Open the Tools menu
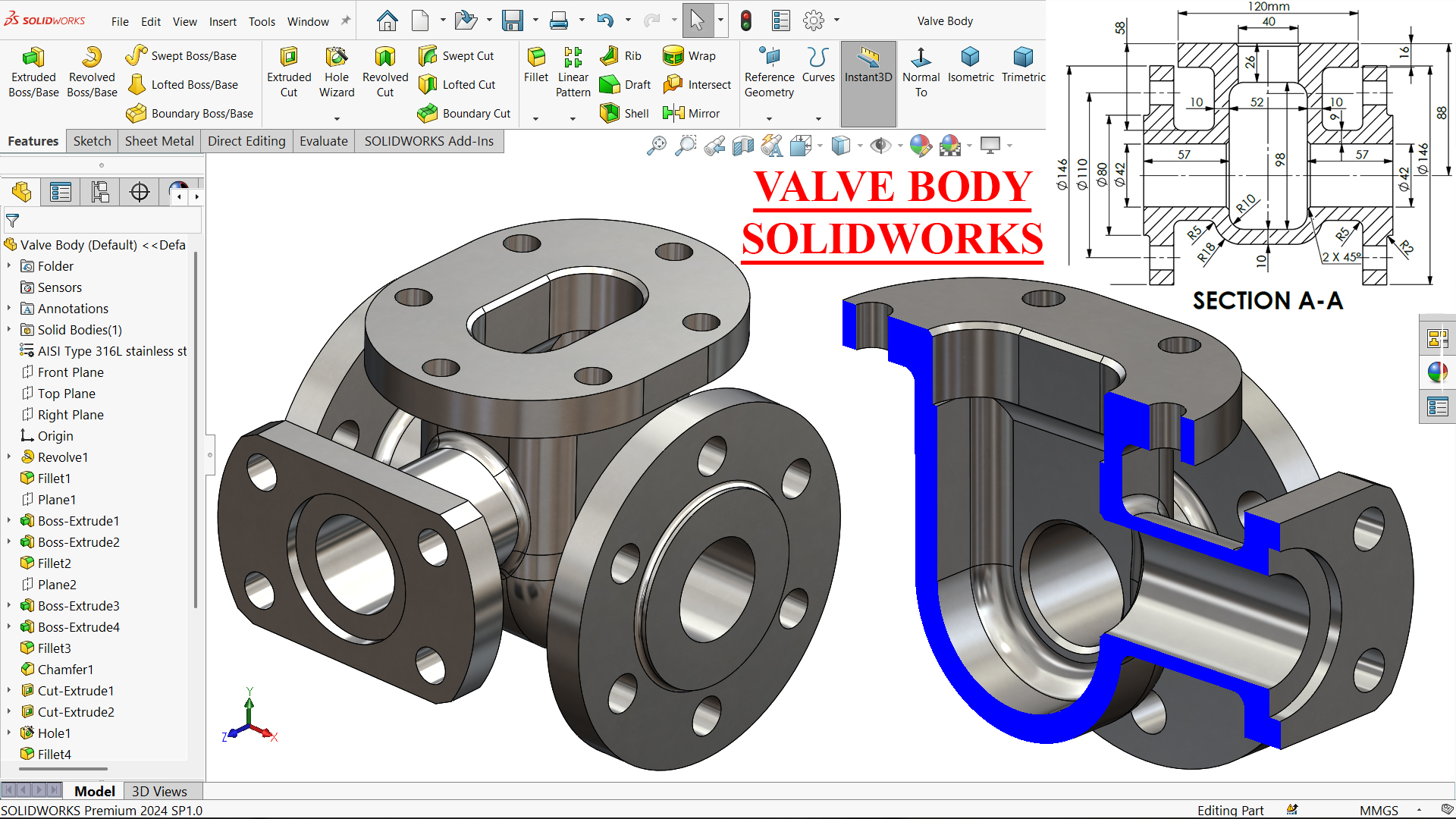The width and height of the screenshot is (1456, 819). [x=262, y=21]
